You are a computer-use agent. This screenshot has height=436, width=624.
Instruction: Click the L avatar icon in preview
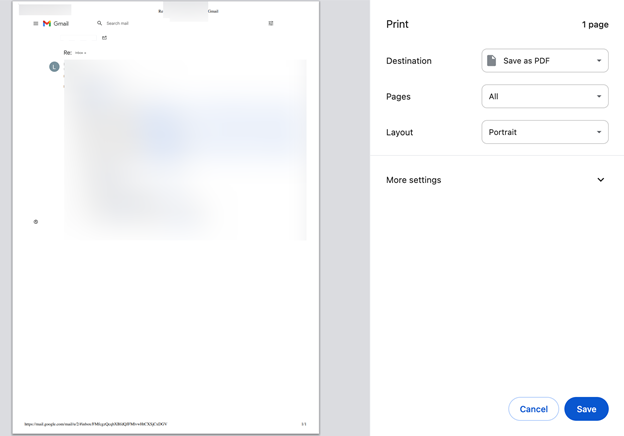[54, 67]
